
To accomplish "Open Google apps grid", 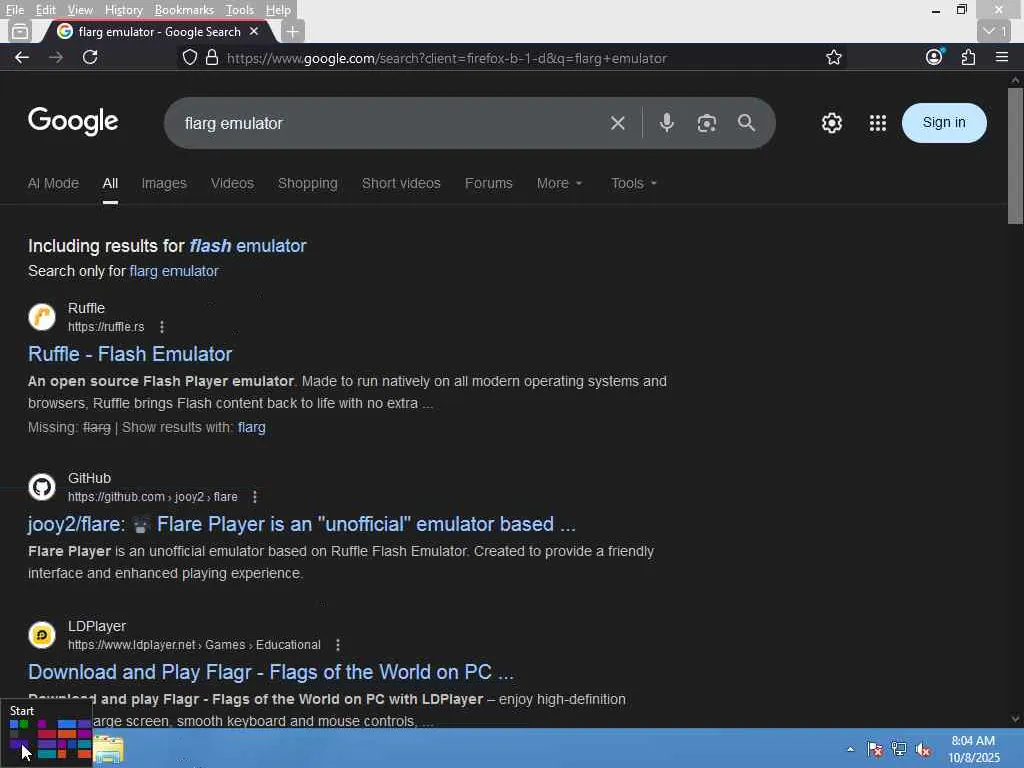I will (878, 123).
